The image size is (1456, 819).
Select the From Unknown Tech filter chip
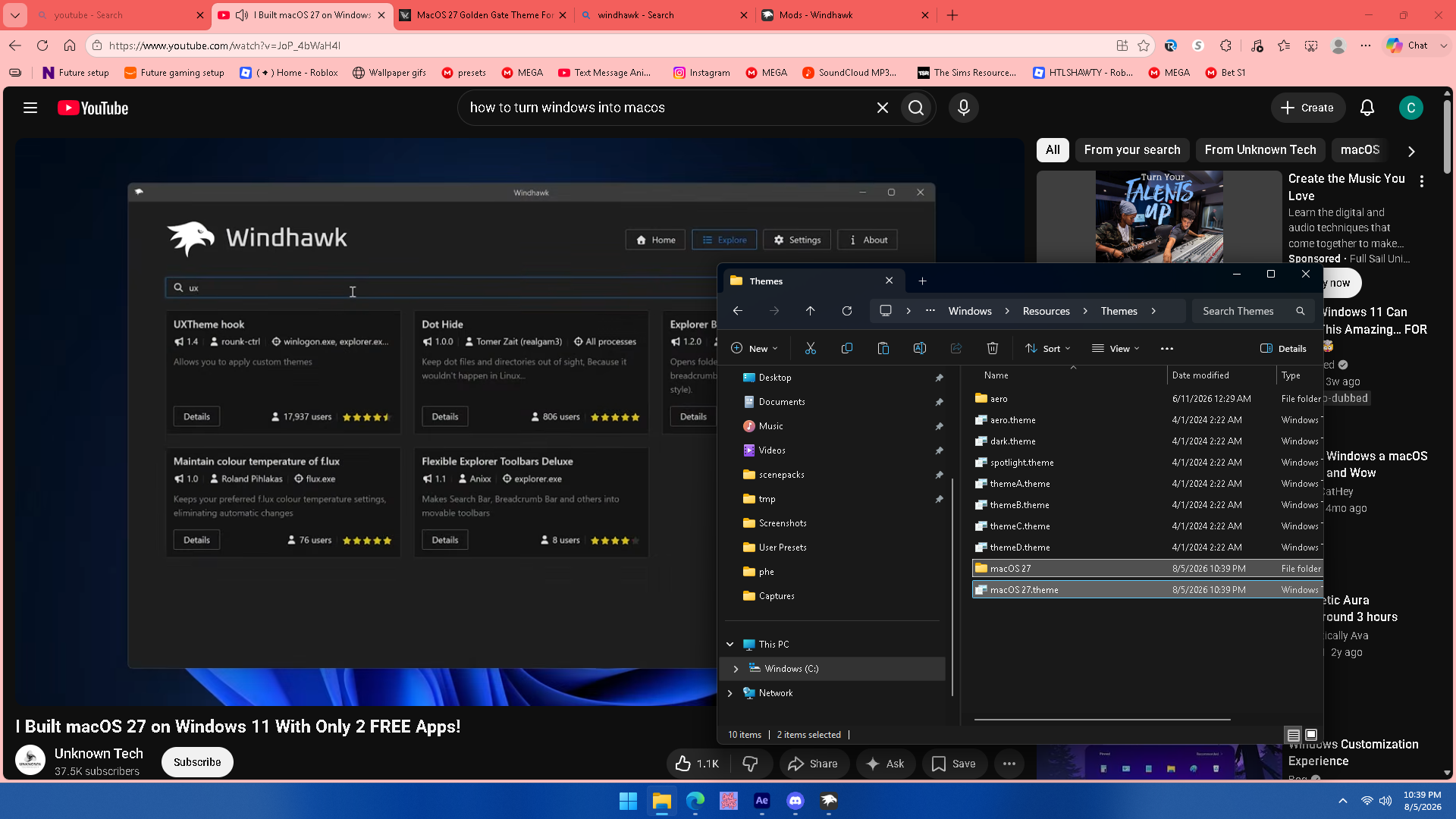point(1260,150)
